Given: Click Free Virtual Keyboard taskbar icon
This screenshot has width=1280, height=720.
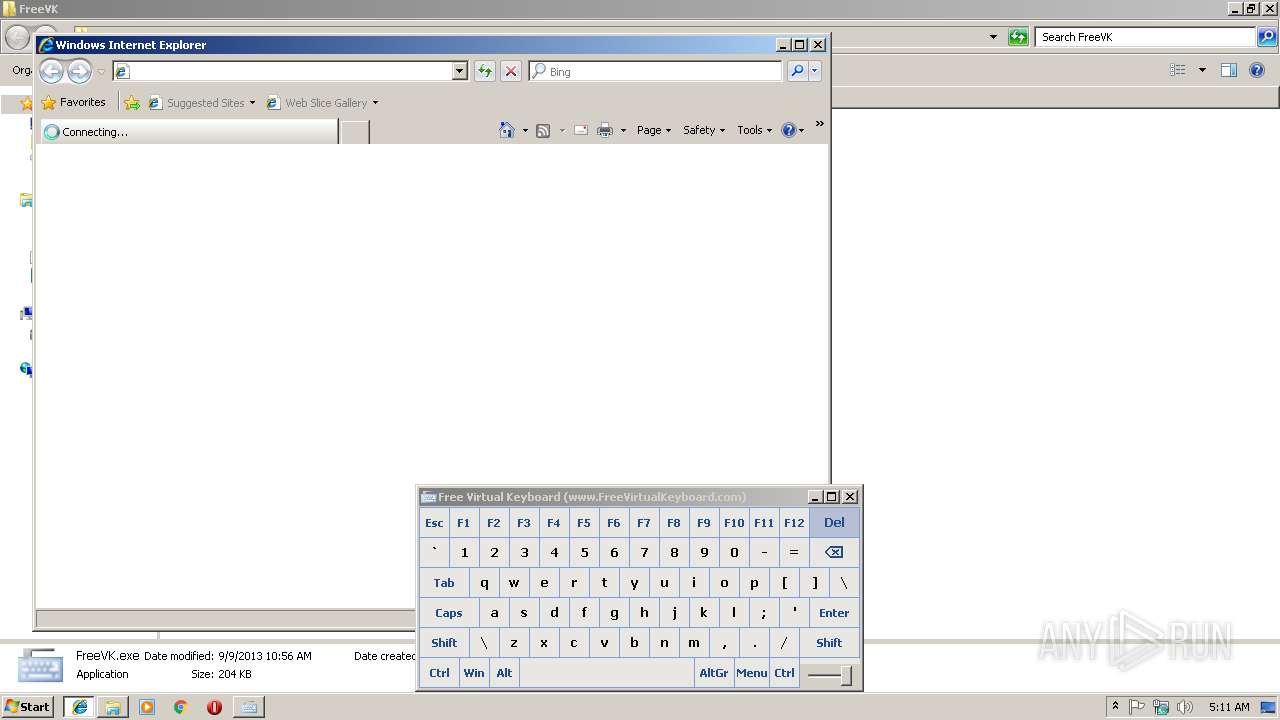Looking at the screenshot, I should point(248,707).
